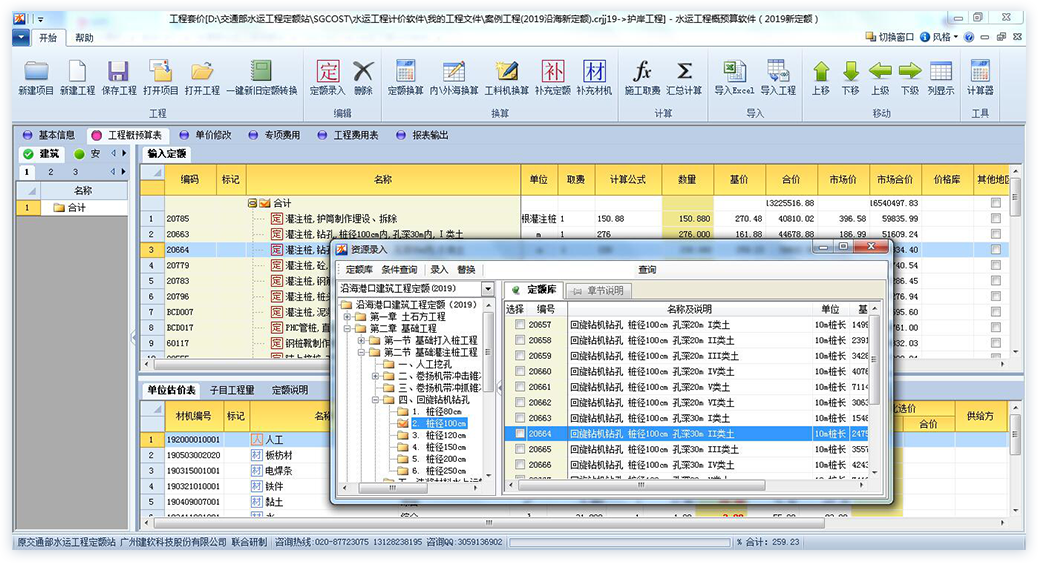
Task: Open the 列显示 column display icon
Action: coord(941,71)
